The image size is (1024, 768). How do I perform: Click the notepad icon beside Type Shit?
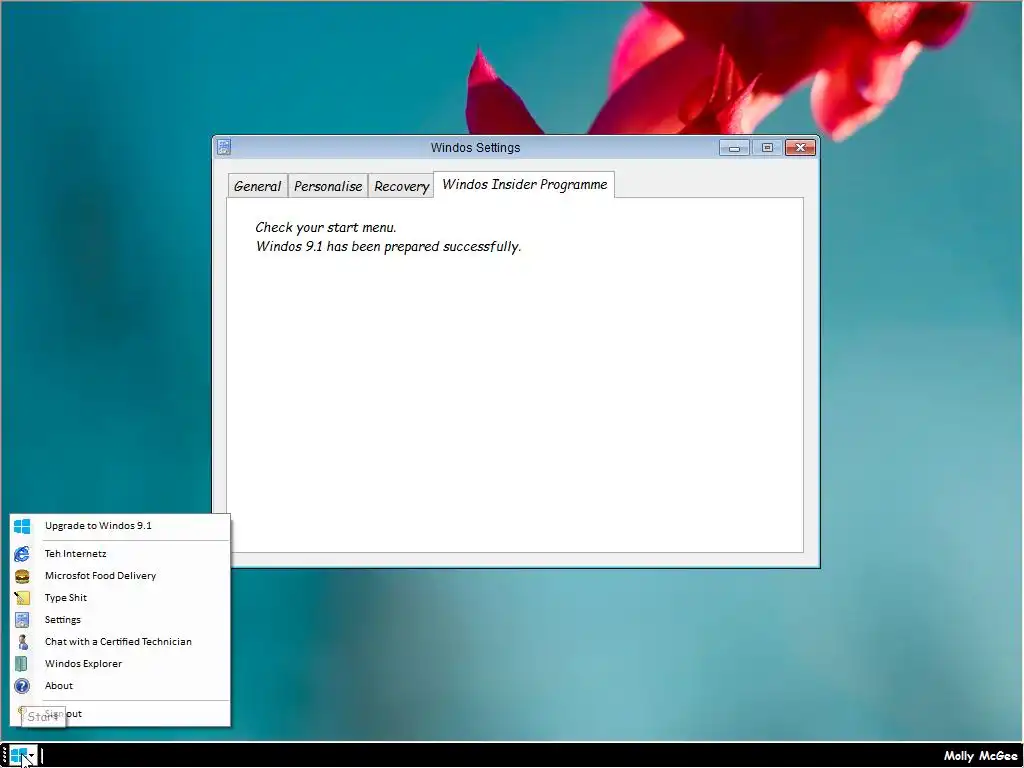point(22,598)
